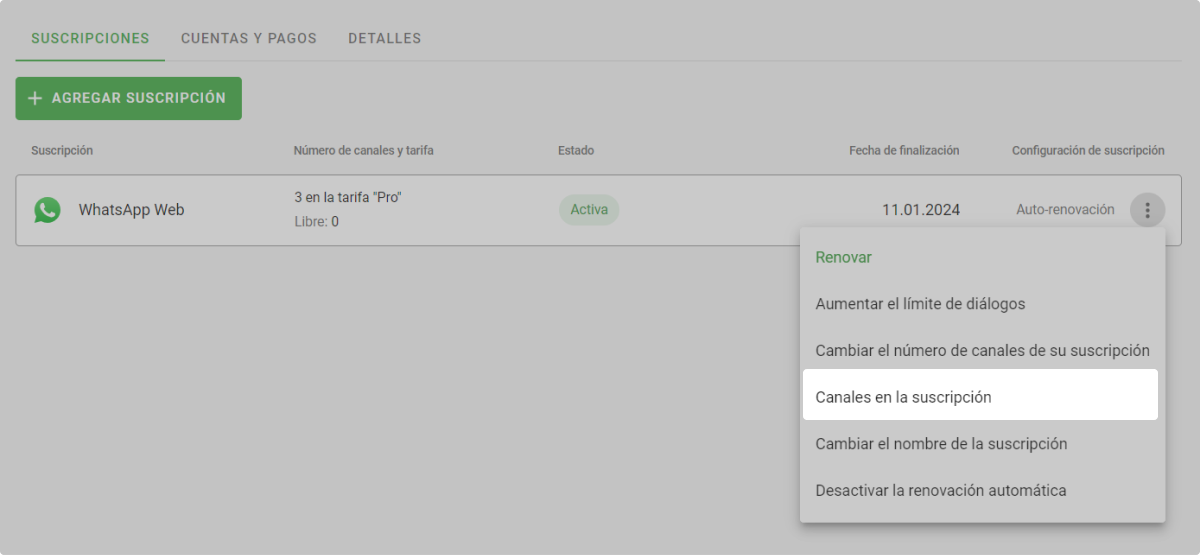
Task: Click the Estado column header
Action: click(x=575, y=150)
